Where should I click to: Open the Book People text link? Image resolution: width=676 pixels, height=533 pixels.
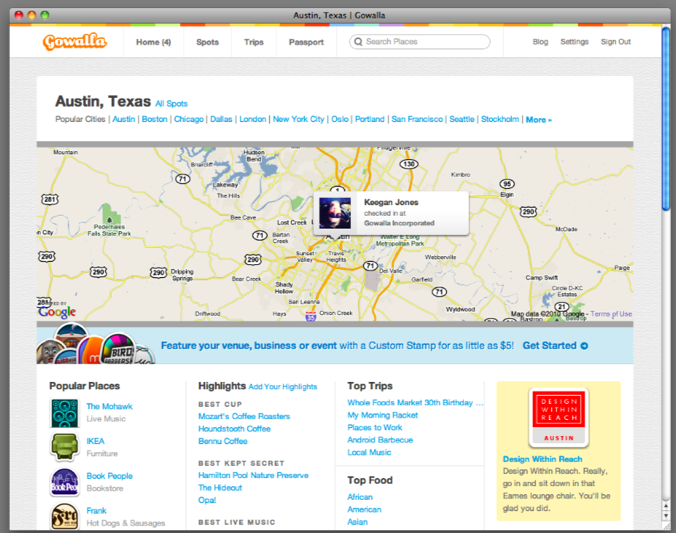click(x=110, y=476)
